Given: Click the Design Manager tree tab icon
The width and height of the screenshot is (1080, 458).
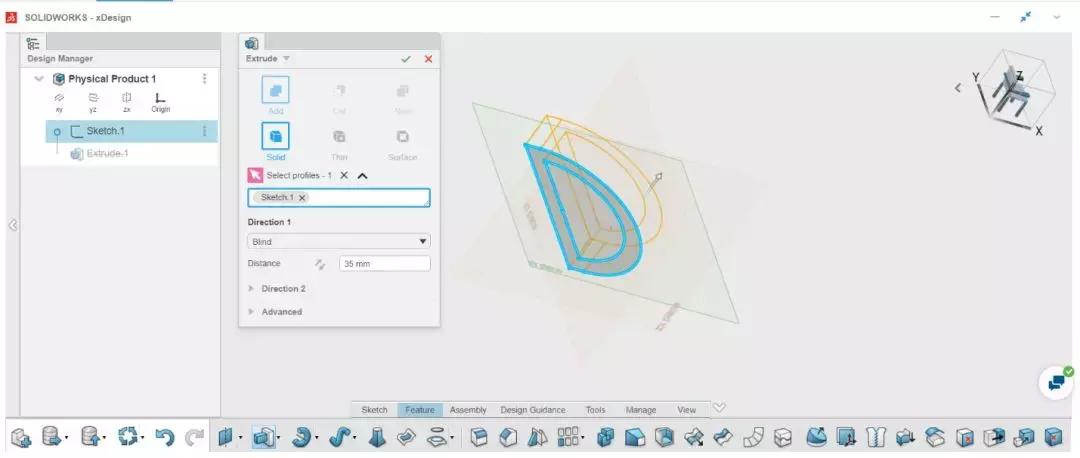Looking at the screenshot, I should point(33,43).
